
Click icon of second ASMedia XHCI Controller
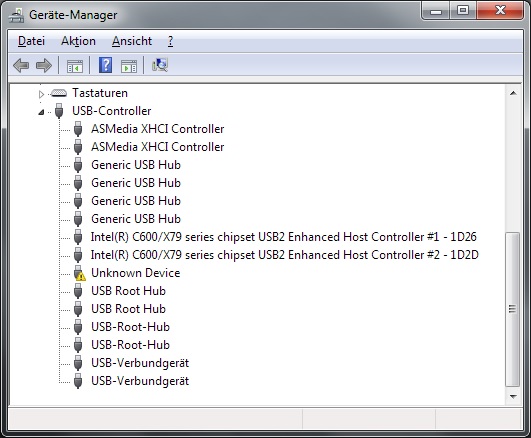(x=78, y=147)
